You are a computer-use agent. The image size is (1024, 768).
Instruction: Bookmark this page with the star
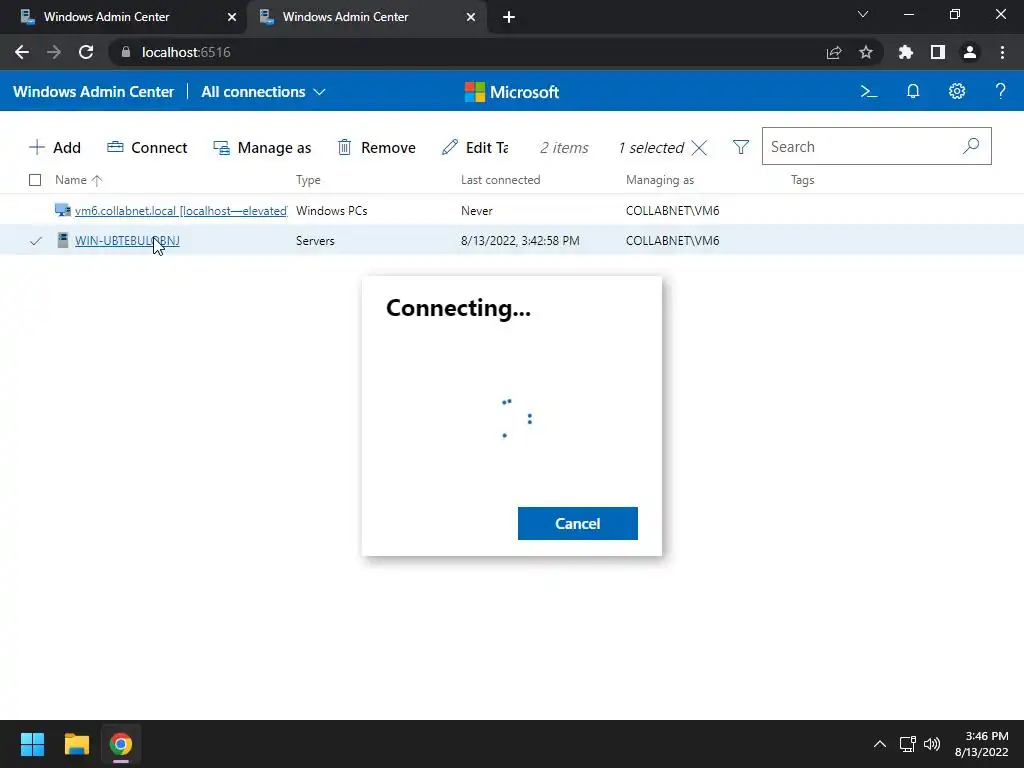[x=866, y=52]
